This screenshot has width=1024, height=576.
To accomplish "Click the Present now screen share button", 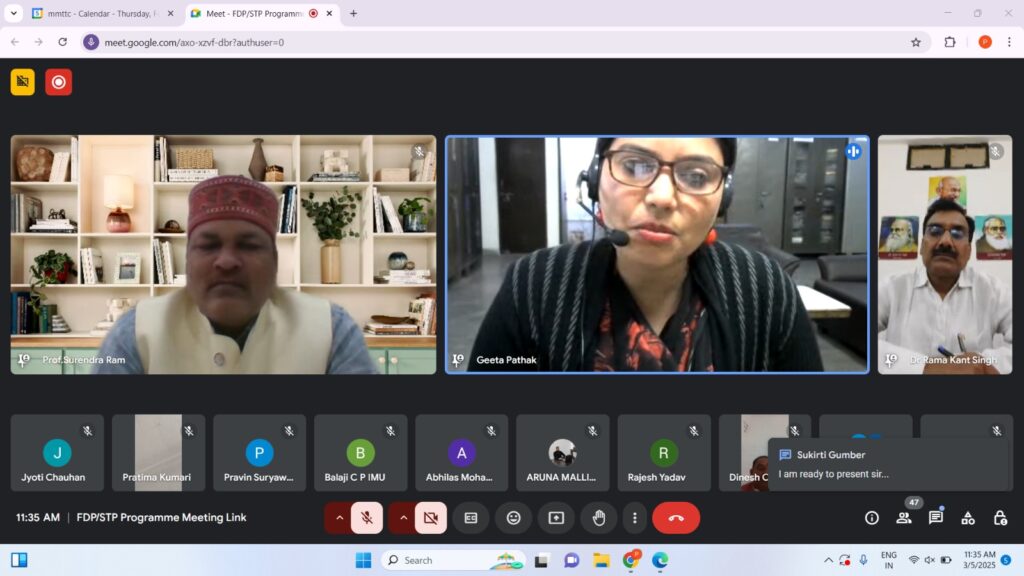I will tap(556, 518).
